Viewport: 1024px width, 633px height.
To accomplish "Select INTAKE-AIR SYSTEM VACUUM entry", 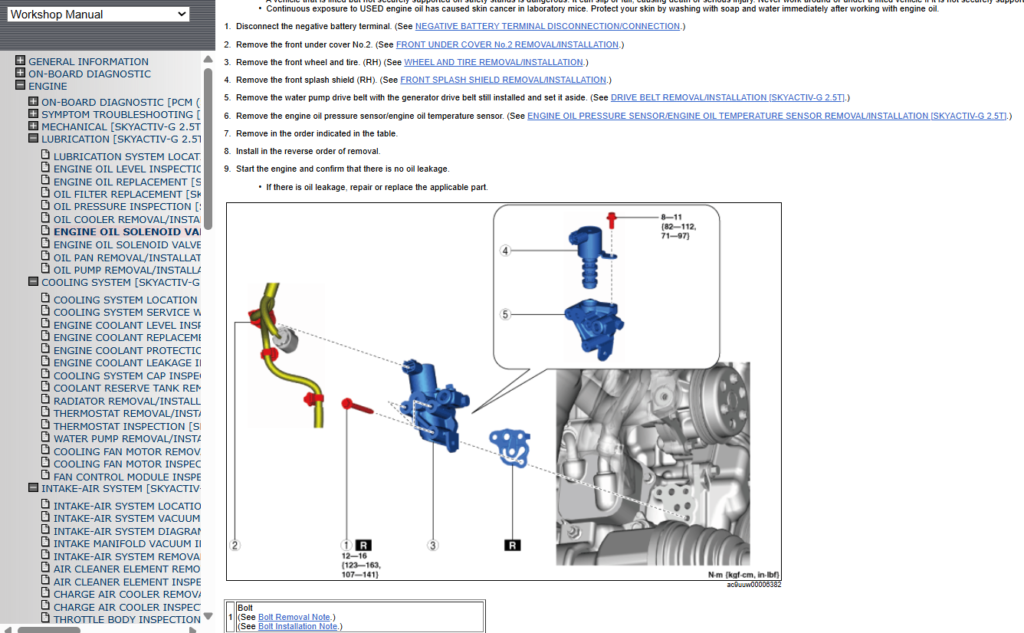I will (x=127, y=519).
